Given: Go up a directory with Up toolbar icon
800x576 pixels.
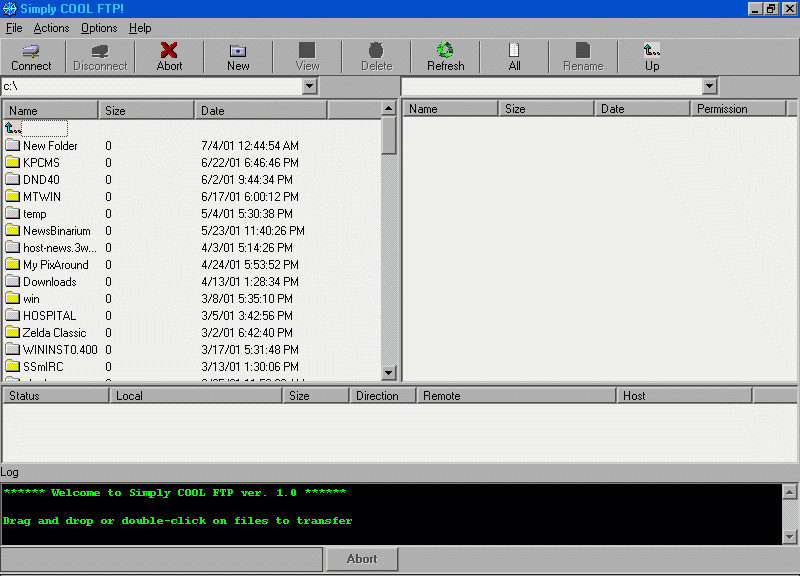Looking at the screenshot, I should click(652, 50).
